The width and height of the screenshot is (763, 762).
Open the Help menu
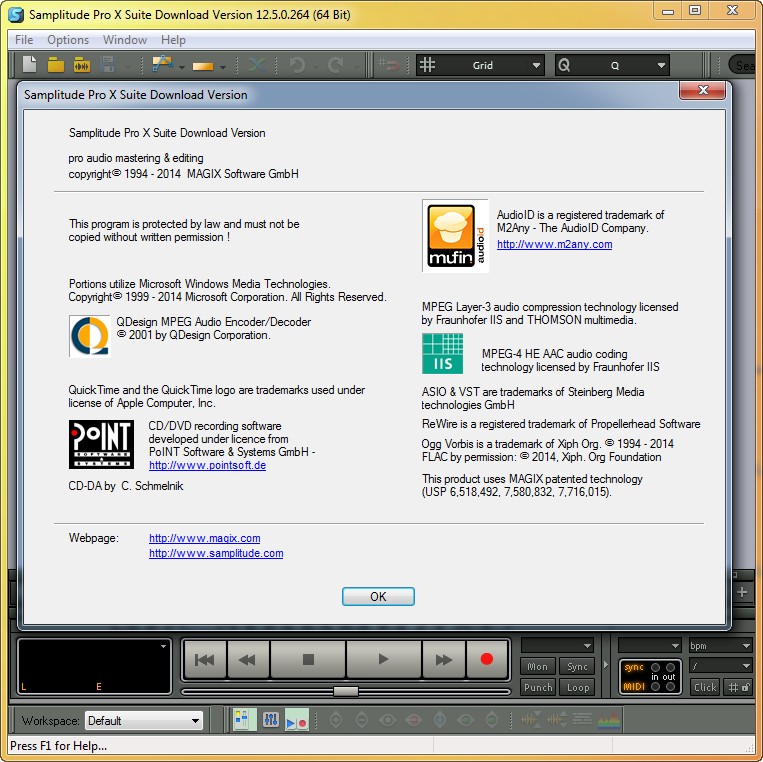[x=173, y=40]
